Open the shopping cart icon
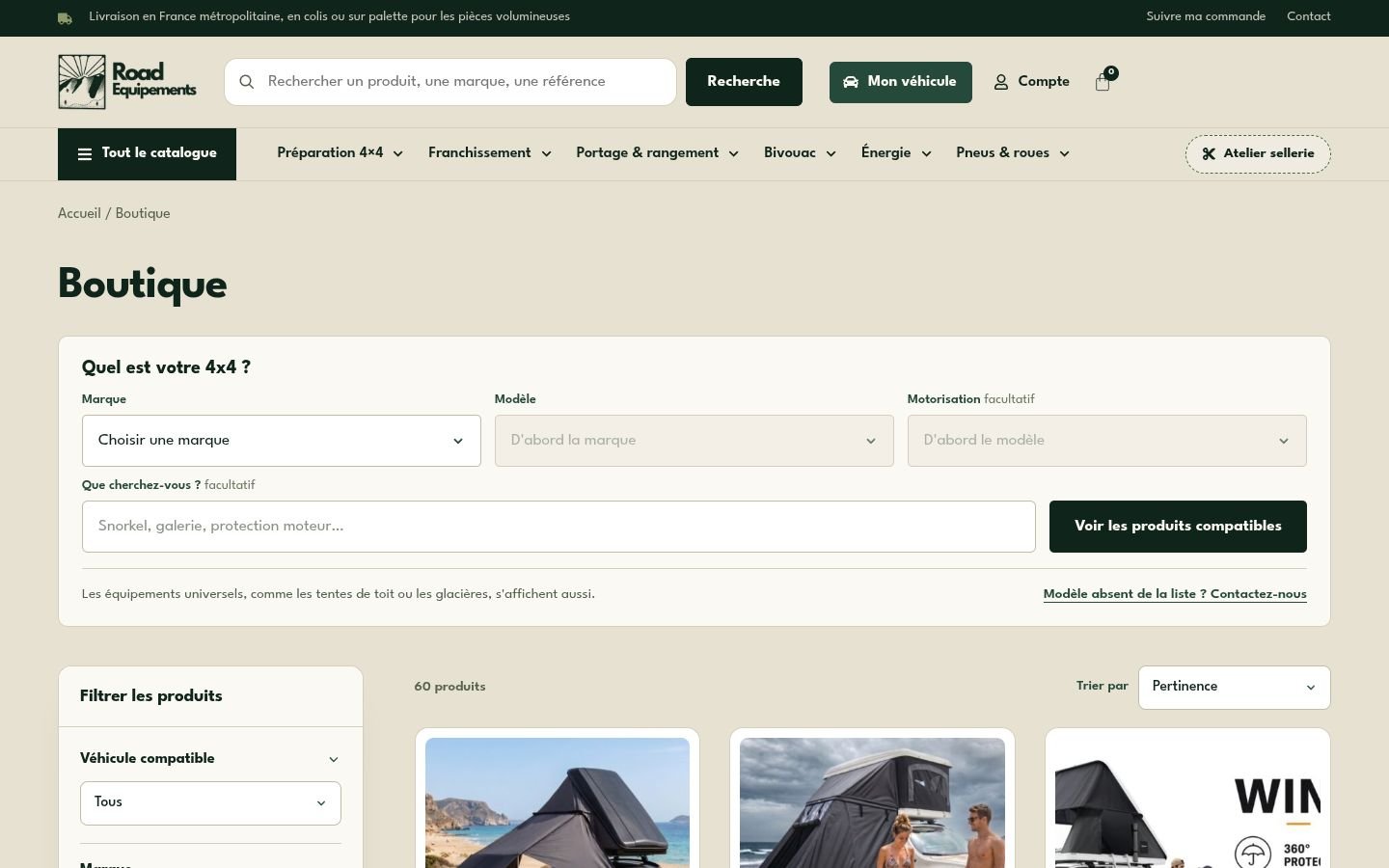 coord(1103,82)
